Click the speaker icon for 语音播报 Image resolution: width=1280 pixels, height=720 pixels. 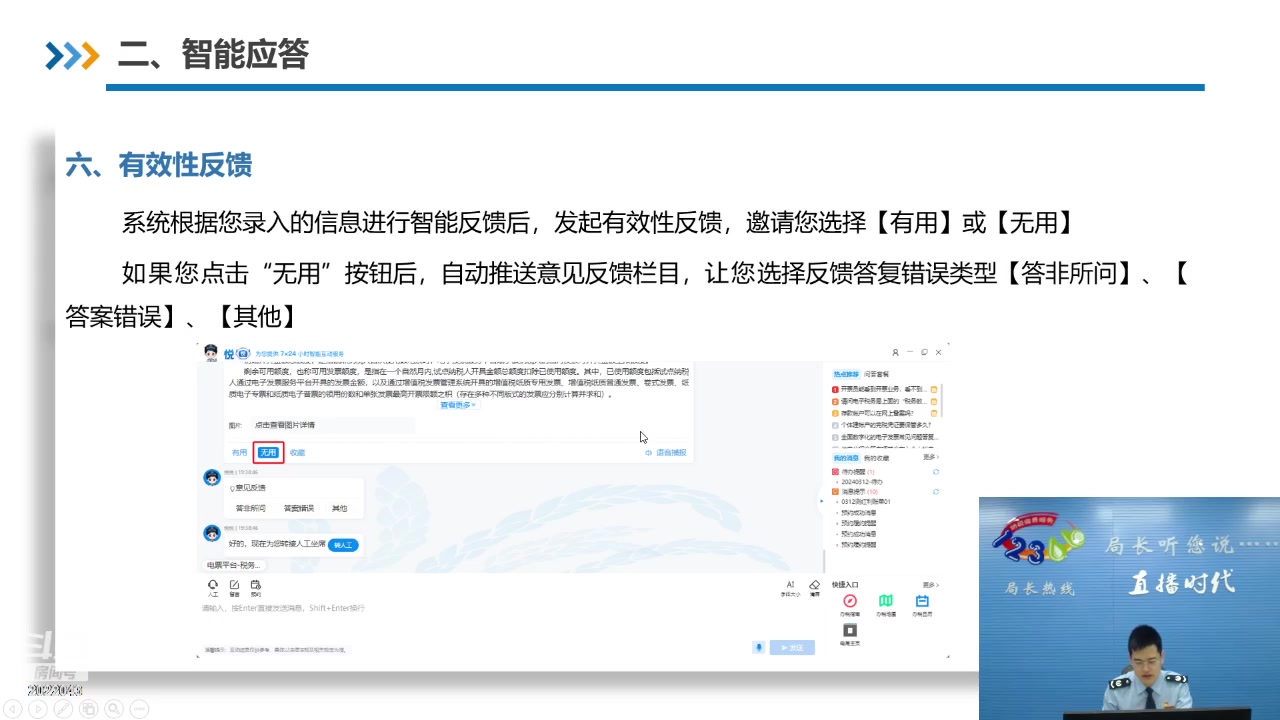pyautogui.click(x=648, y=453)
